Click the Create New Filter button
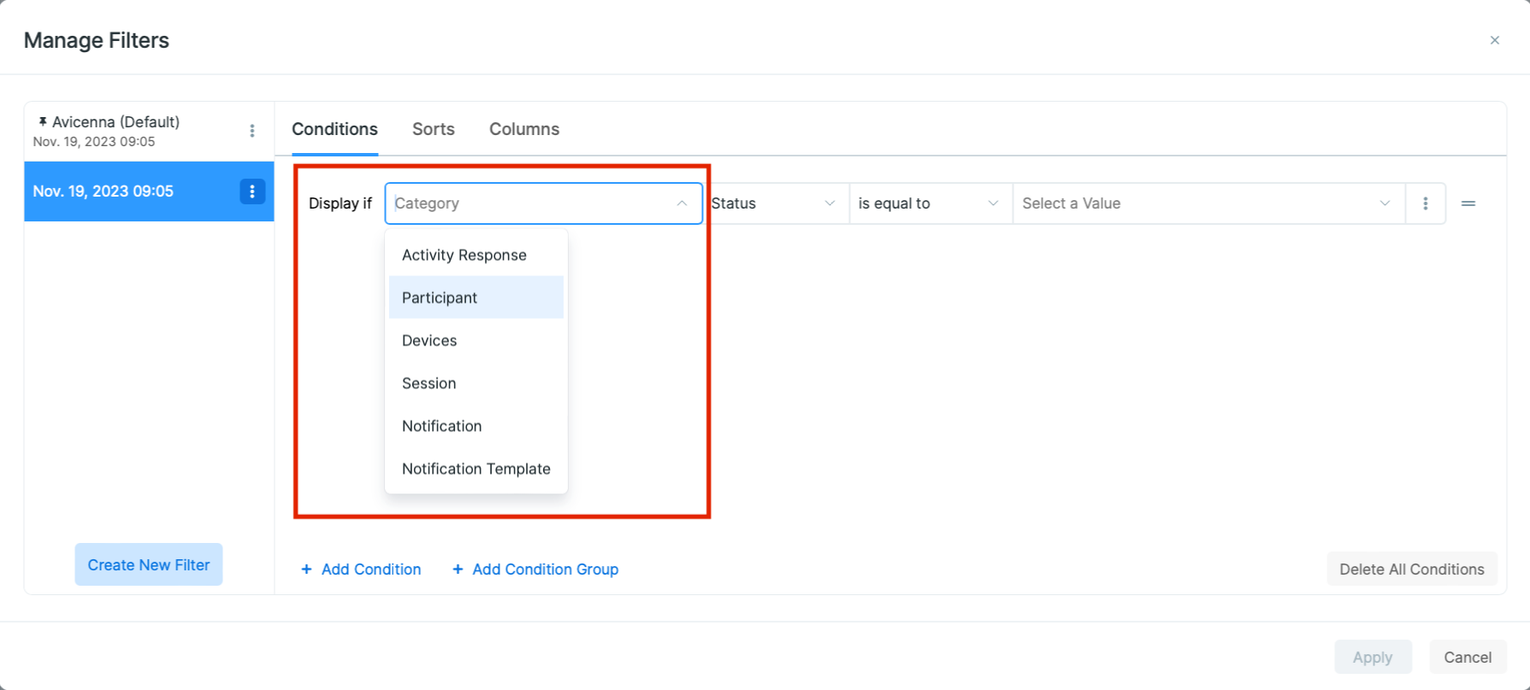Viewport: 1530px width, 690px height. (x=148, y=564)
